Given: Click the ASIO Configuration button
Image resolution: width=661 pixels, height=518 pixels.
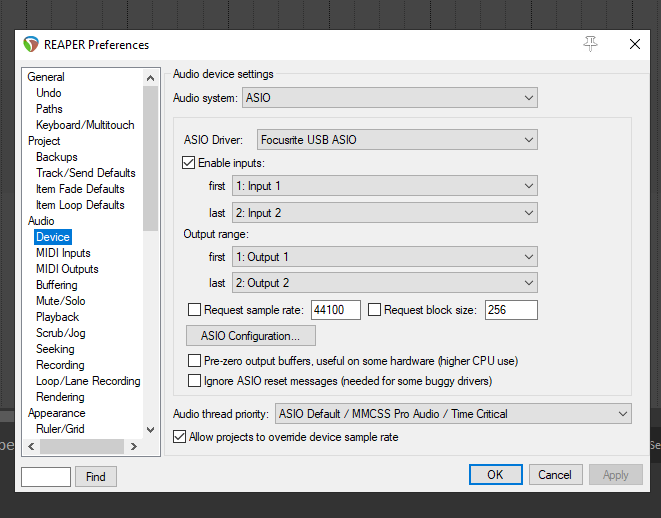Looking at the screenshot, I should (251, 336).
